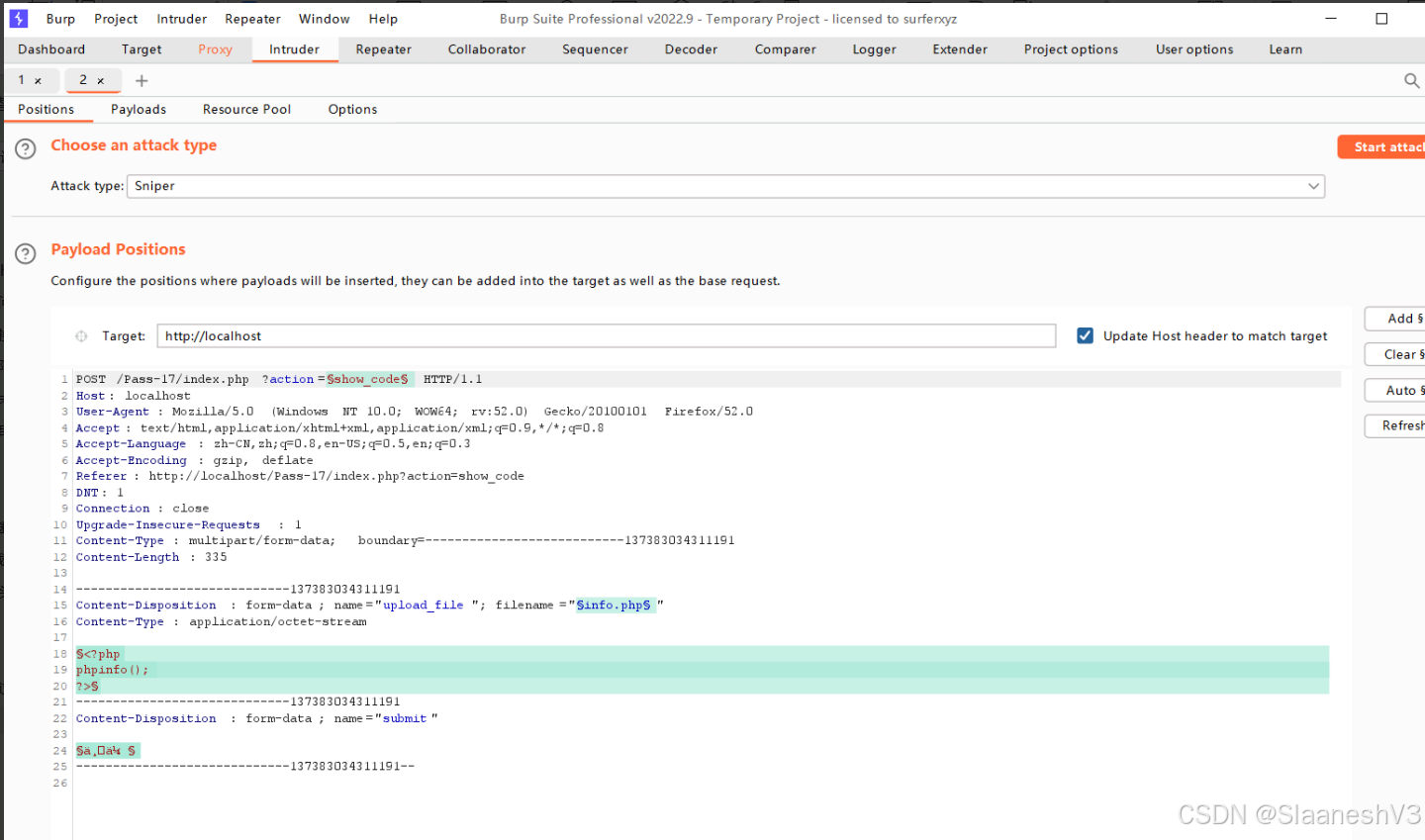Click the User-Agent header line
The height and width of the screenshot is (840, 1425).
point(415,412)
